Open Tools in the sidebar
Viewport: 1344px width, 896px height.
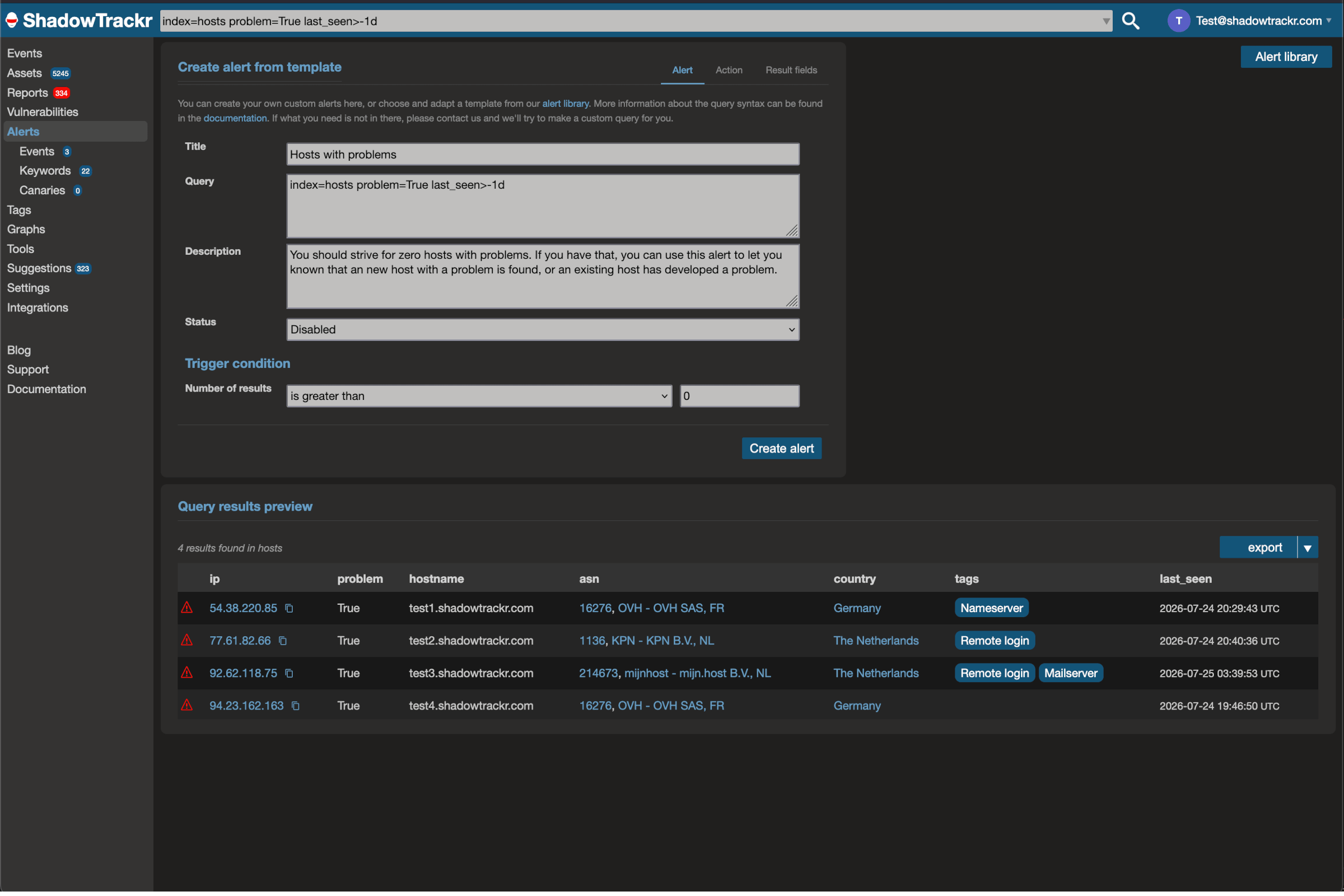(21, 249)
